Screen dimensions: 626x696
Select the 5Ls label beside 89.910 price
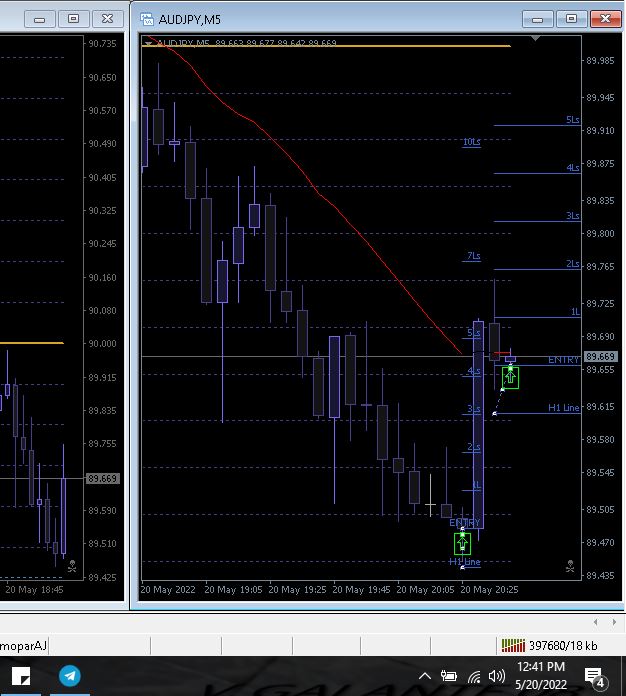[573, 120]
